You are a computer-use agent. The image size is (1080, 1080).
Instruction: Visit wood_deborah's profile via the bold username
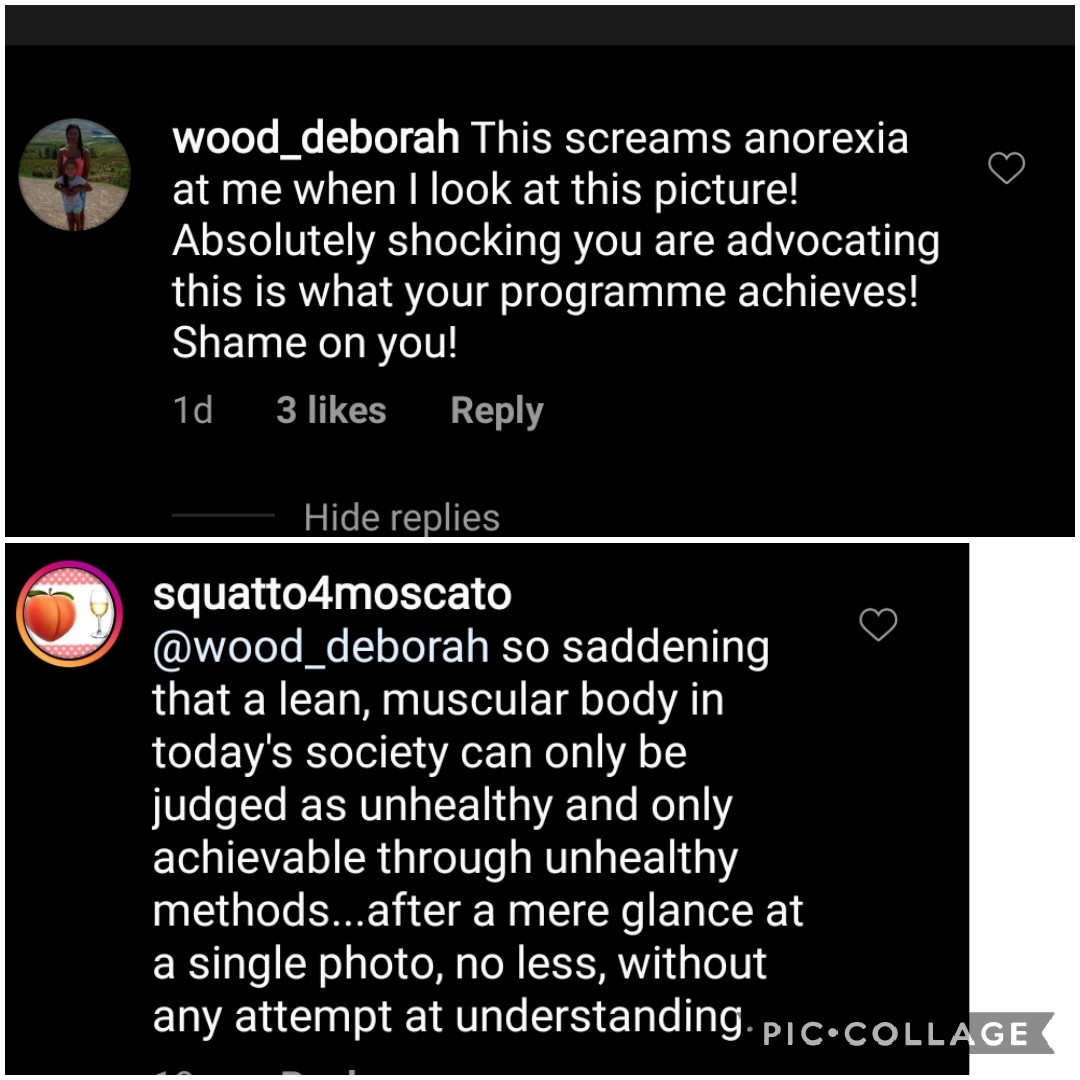pos(315,138)
